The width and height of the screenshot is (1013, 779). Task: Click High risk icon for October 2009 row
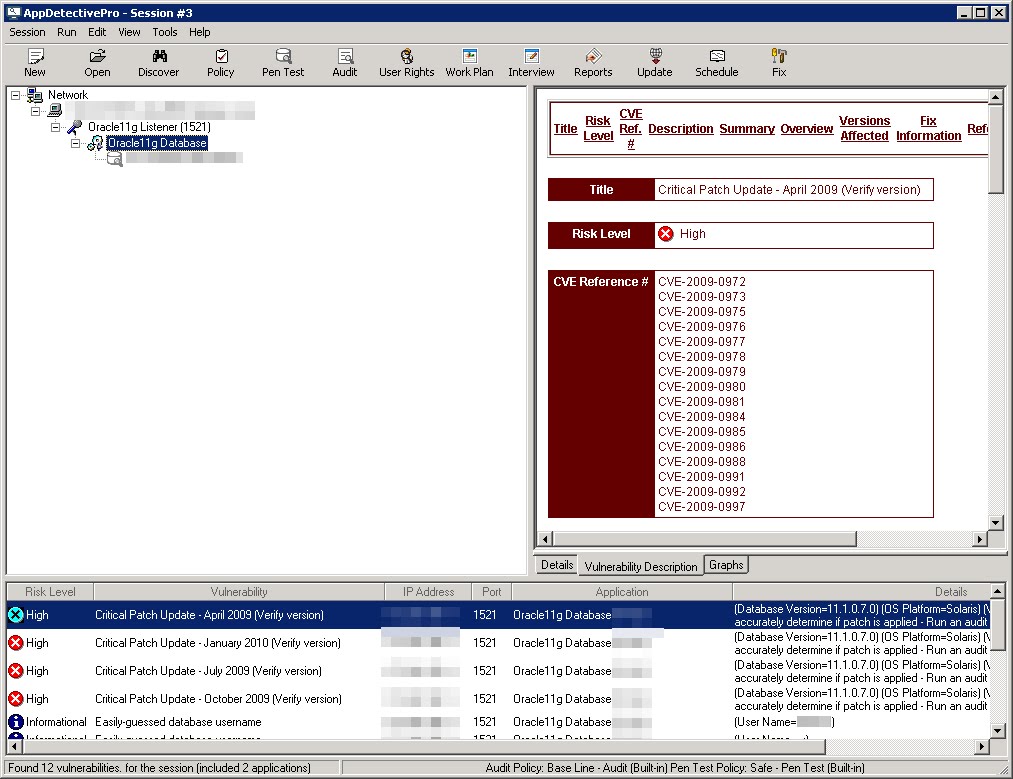coord(16,698)
